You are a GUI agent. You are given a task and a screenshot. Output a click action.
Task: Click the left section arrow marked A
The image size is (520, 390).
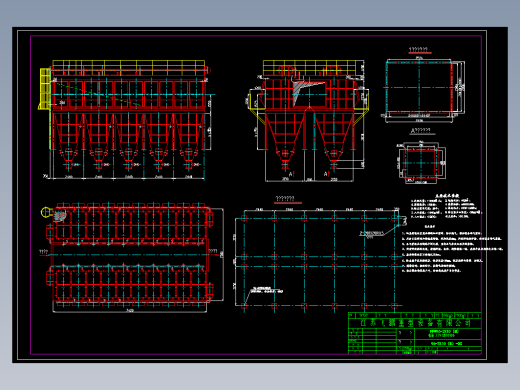coord(292,174)
